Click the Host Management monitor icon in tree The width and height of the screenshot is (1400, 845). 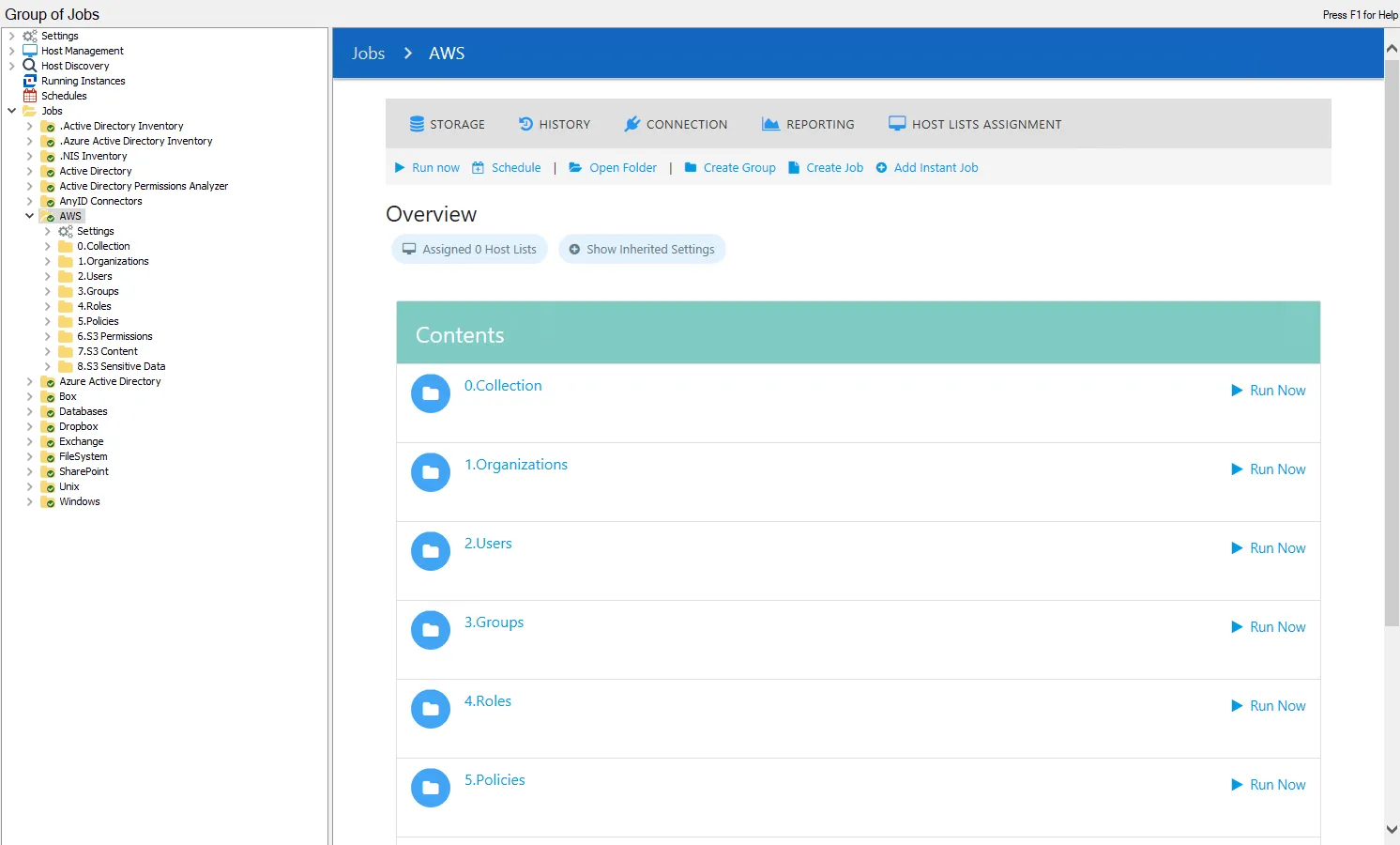click(30, 51)
